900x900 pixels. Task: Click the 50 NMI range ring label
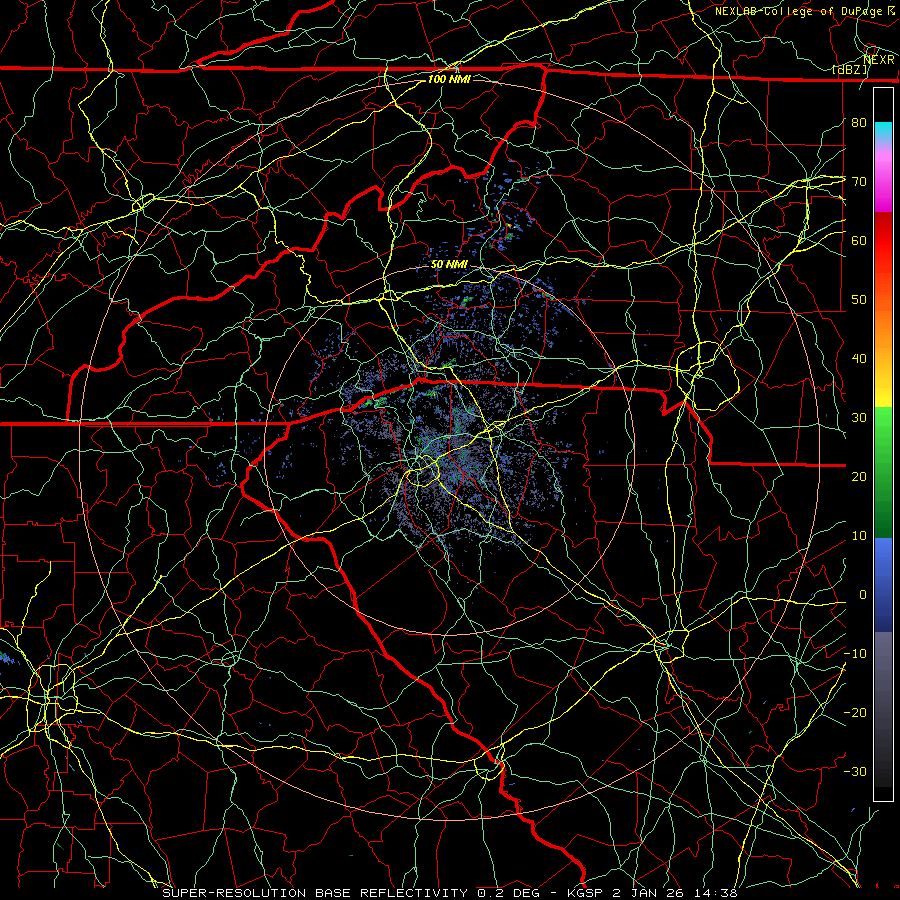point(449,265)
